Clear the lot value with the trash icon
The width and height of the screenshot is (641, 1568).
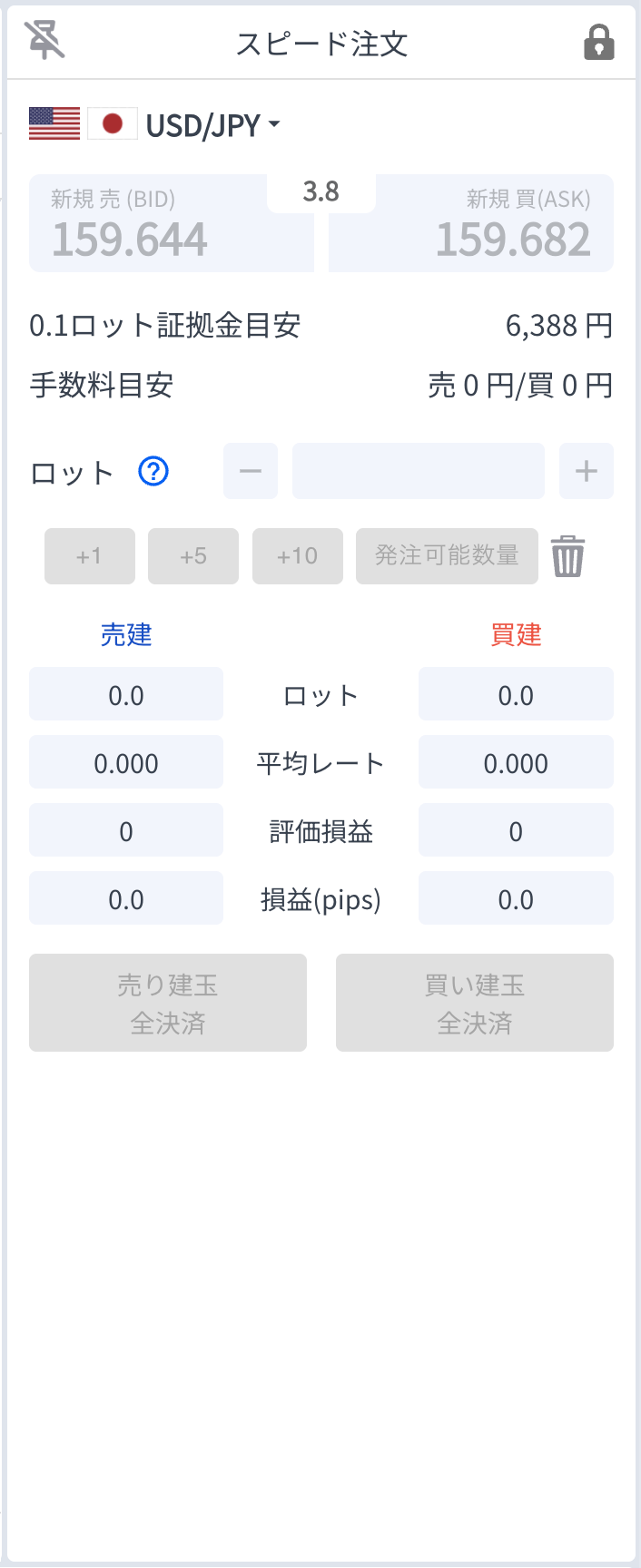tap(569, 556)
